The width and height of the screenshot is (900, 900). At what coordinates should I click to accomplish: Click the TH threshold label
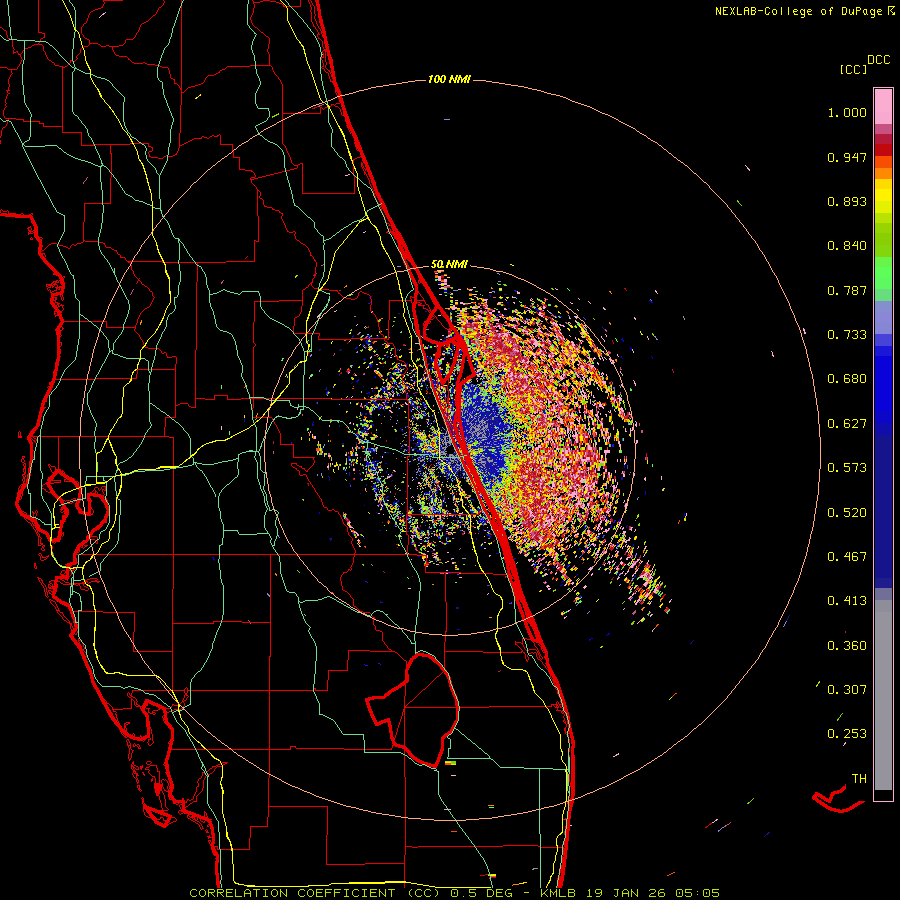pos(859,779)
